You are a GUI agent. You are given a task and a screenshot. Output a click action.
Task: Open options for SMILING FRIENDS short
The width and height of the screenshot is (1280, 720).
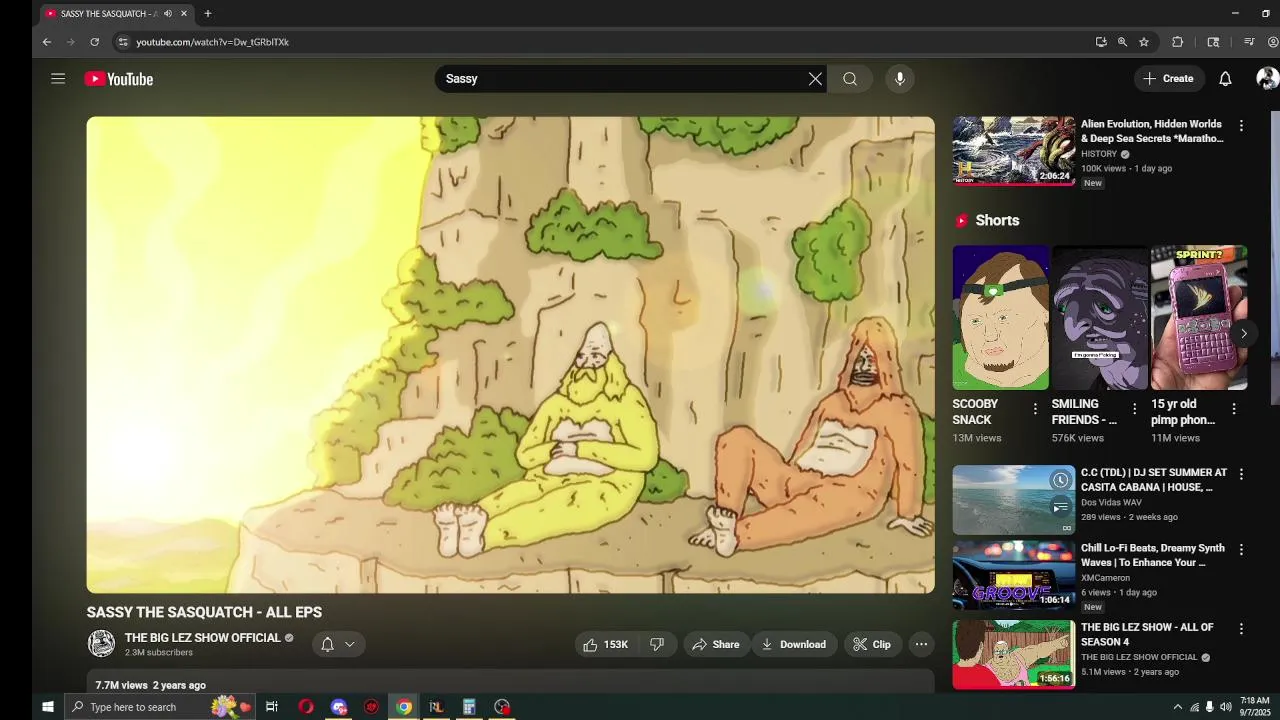pos(1134,409)
